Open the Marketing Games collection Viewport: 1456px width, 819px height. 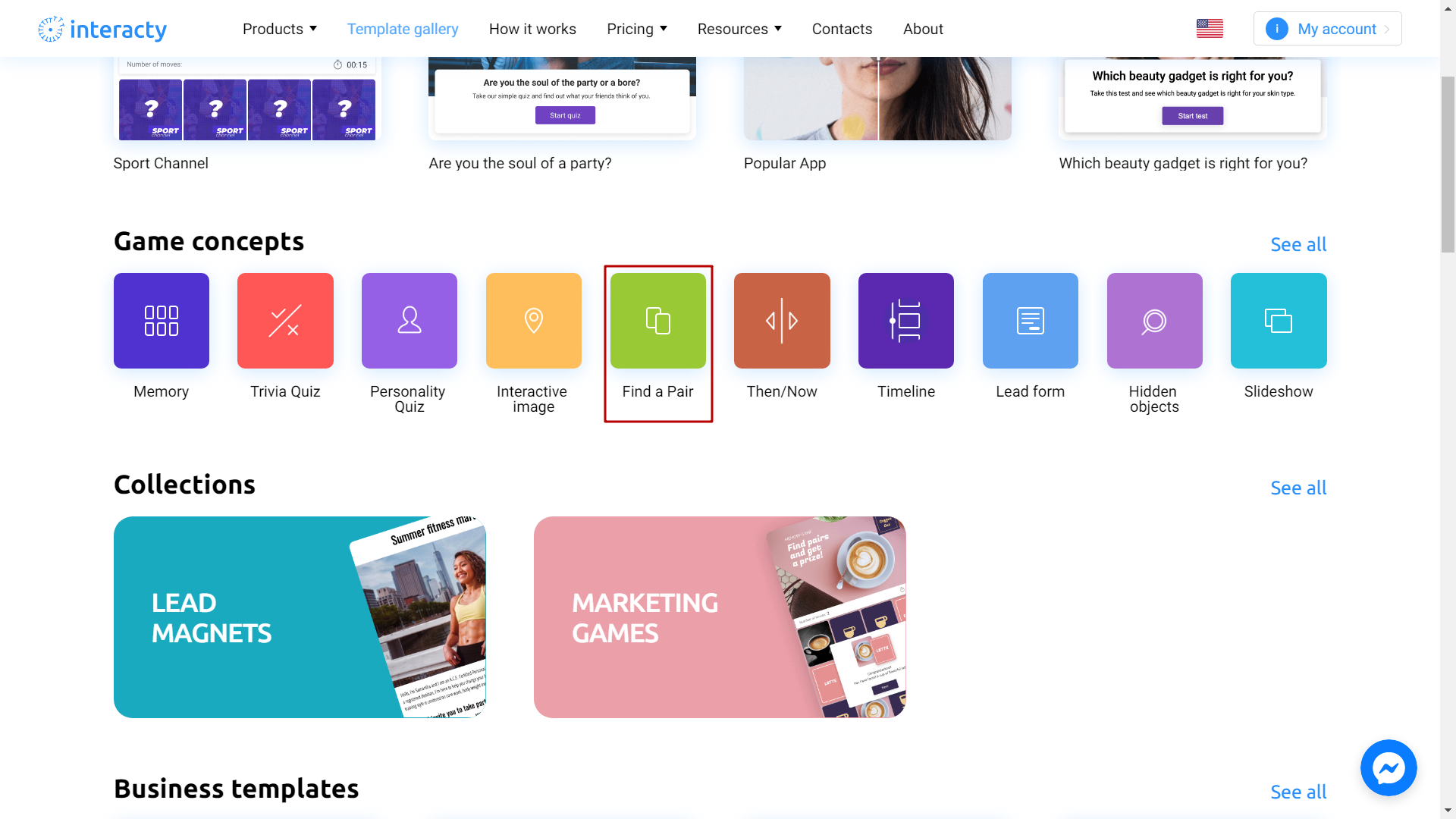719,617
